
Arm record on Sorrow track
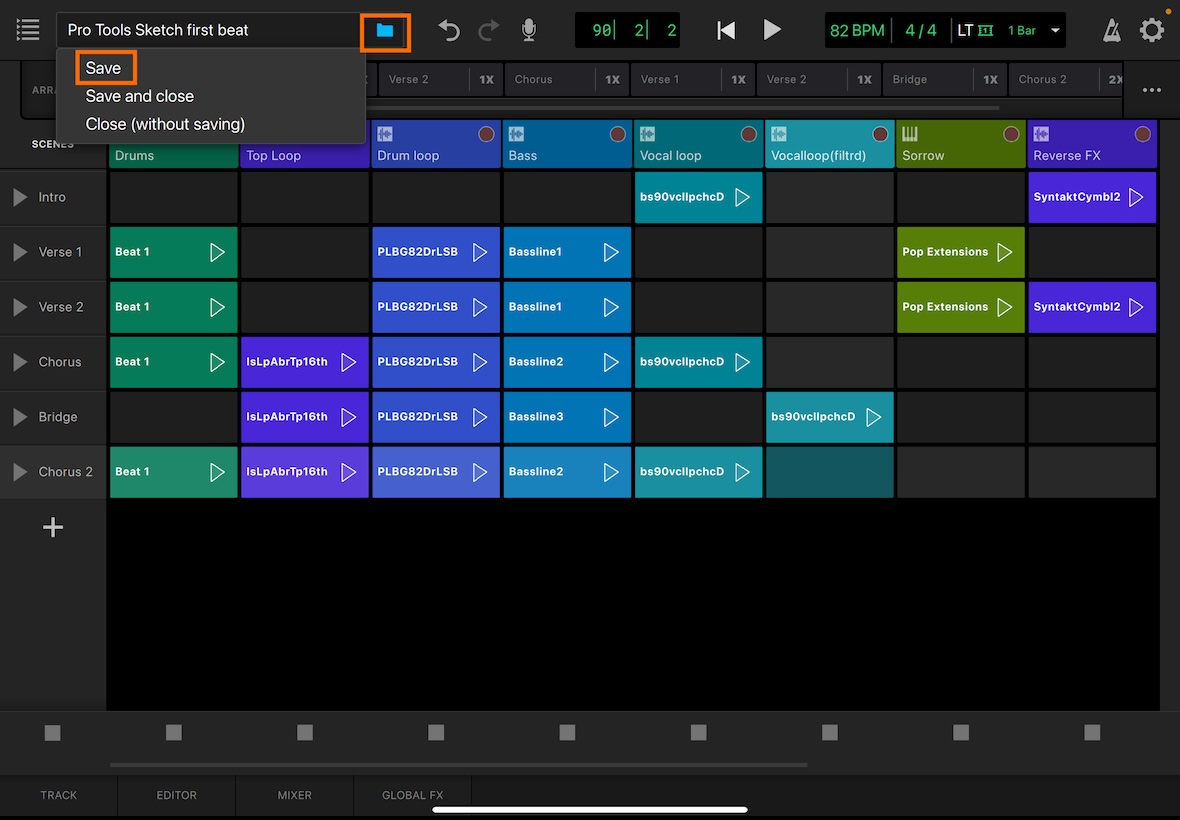click(1011, 134)
